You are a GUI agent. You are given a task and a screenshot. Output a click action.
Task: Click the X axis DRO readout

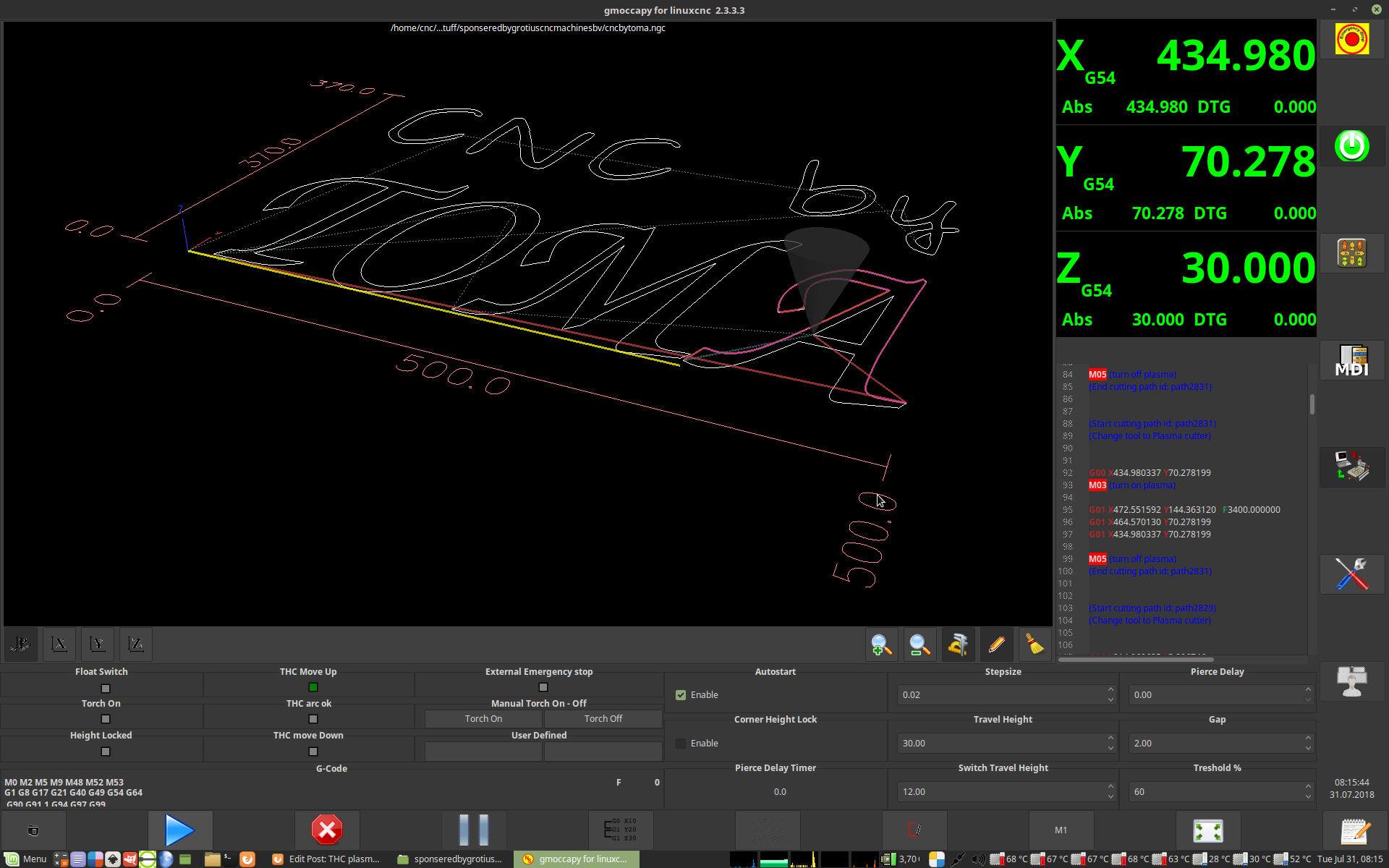coord(1186,71)
